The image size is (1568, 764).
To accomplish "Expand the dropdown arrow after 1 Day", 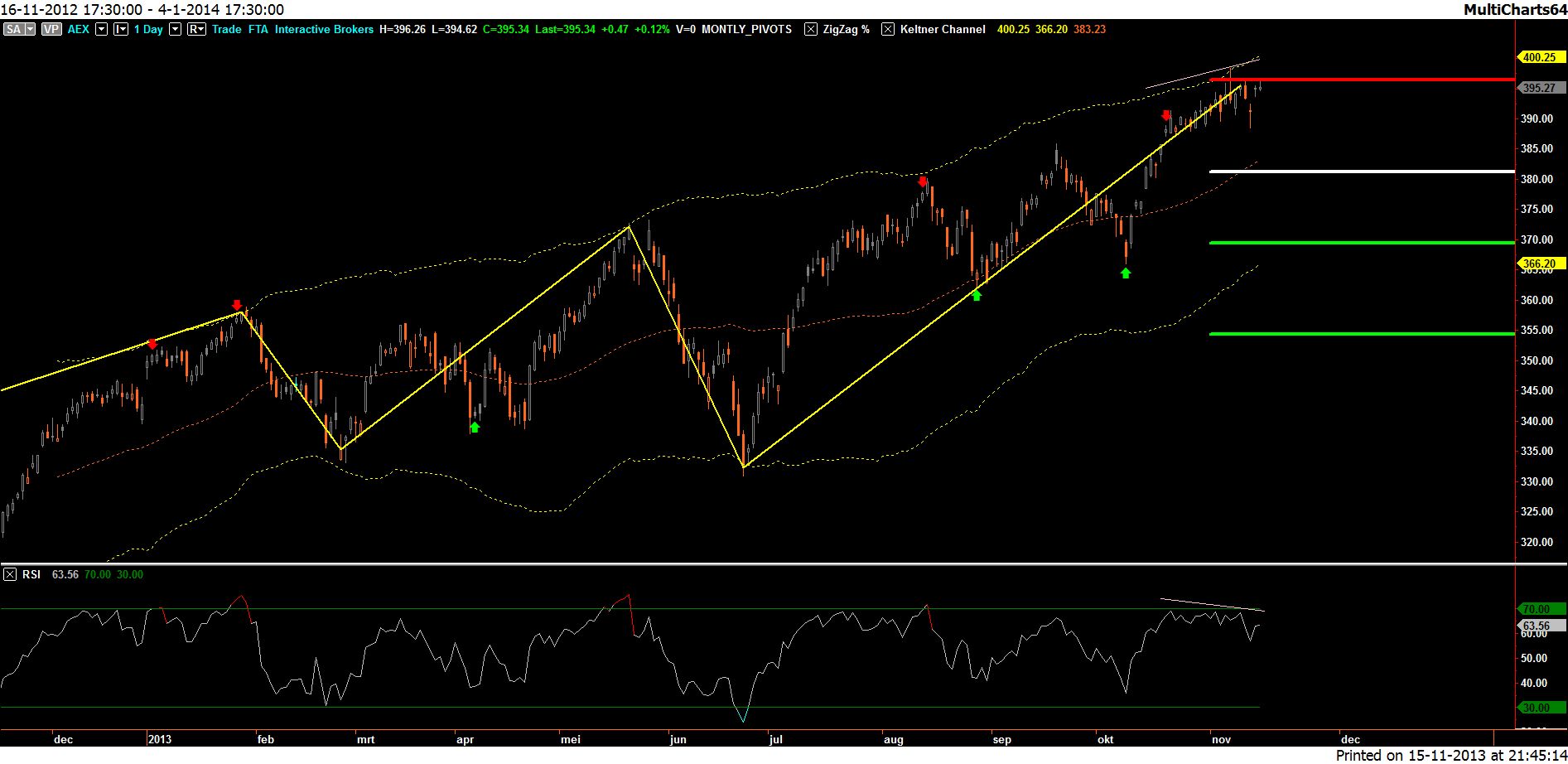I will click(175, 29).
